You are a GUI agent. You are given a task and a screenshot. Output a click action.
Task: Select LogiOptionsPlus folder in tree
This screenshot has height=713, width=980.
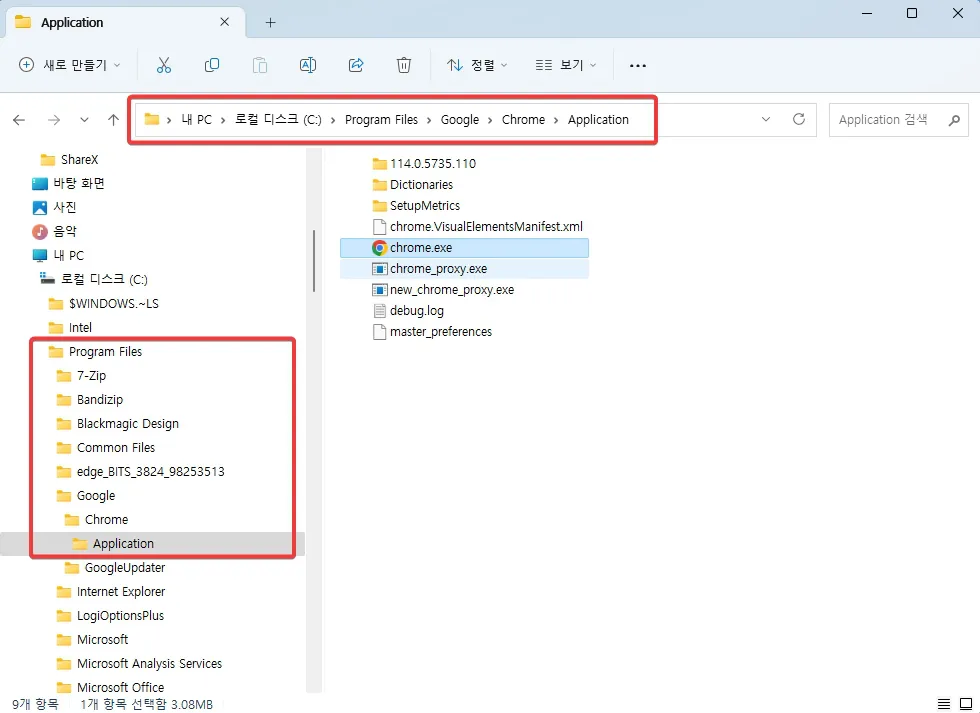(x=120, y=616)
